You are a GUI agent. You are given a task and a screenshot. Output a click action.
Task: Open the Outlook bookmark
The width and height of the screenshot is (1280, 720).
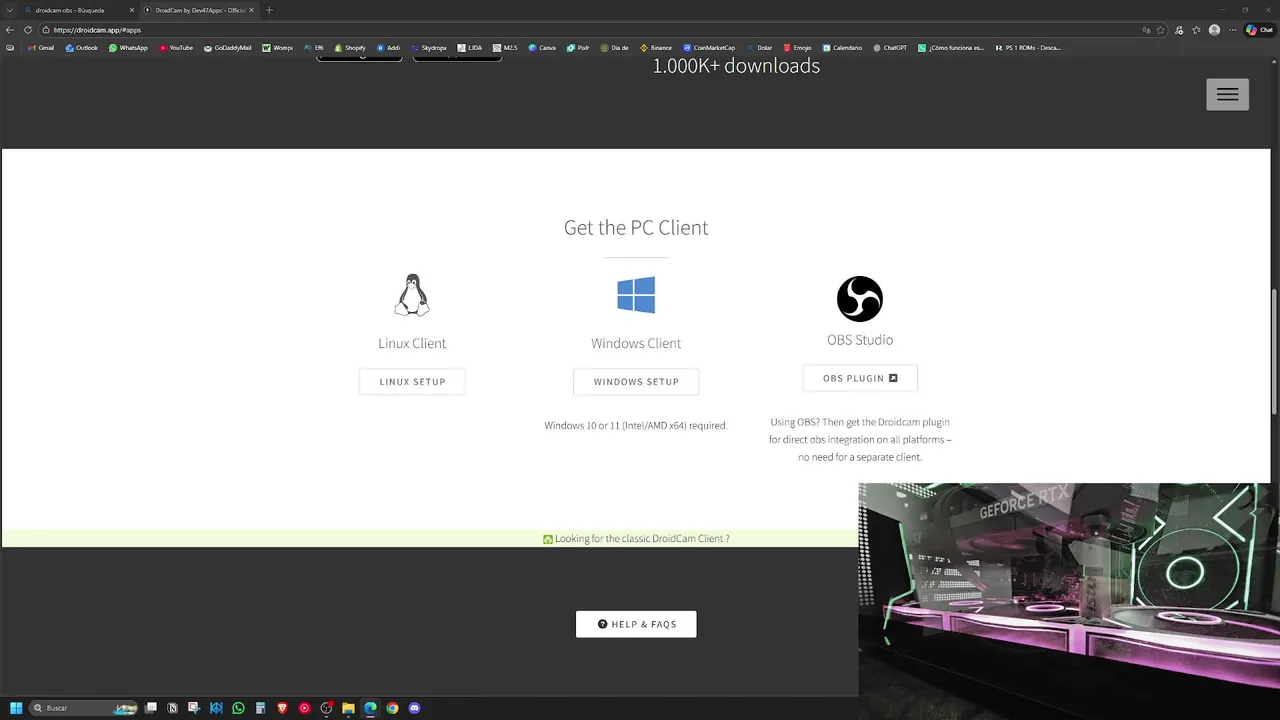point(82,48)
